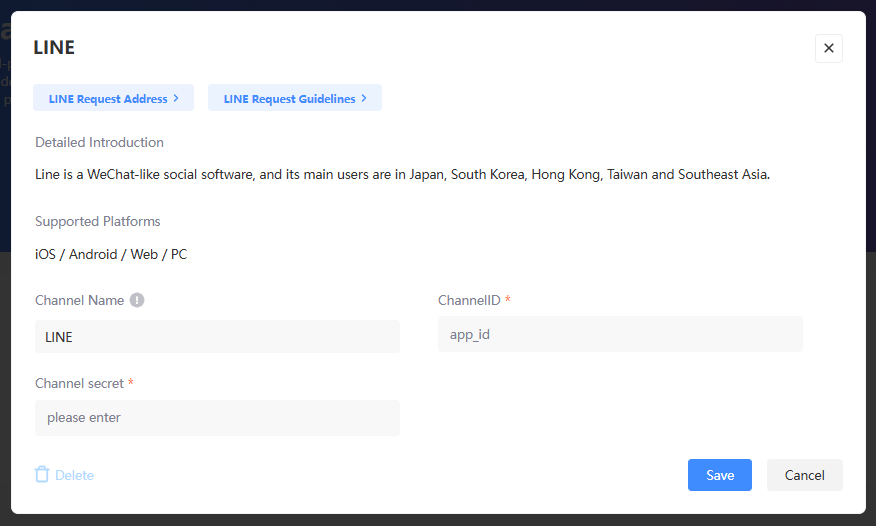876x526 pixels.
Task: Click the Detailed Introduction heading
Action: coord(99,142)
